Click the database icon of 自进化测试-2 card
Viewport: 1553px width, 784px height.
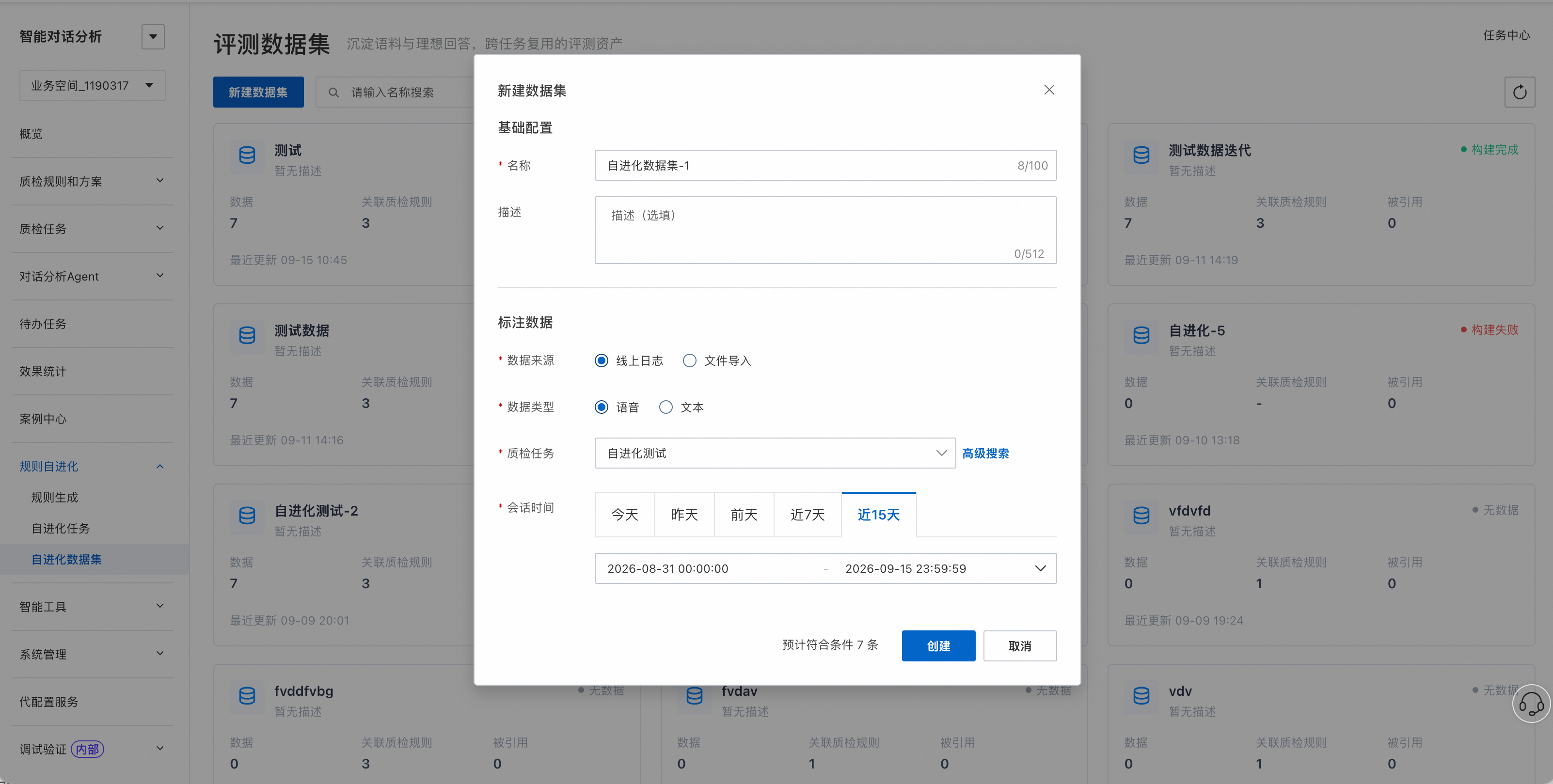247,516
